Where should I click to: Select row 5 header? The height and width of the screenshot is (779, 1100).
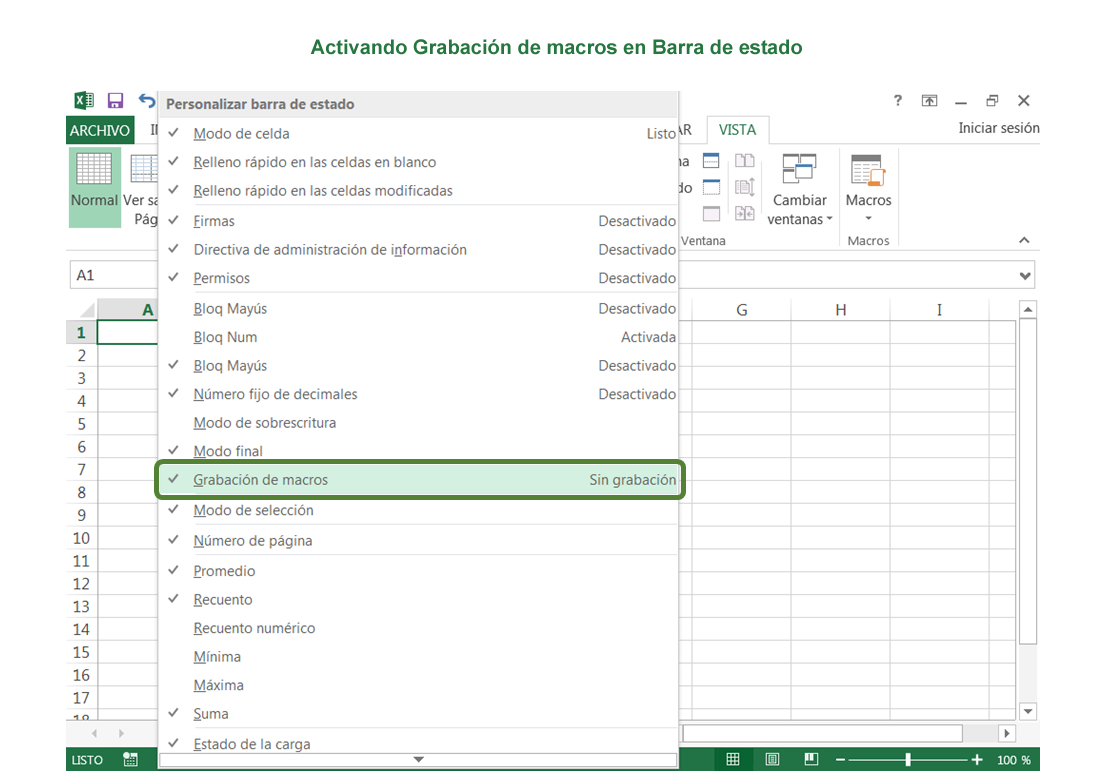(81, 424)
